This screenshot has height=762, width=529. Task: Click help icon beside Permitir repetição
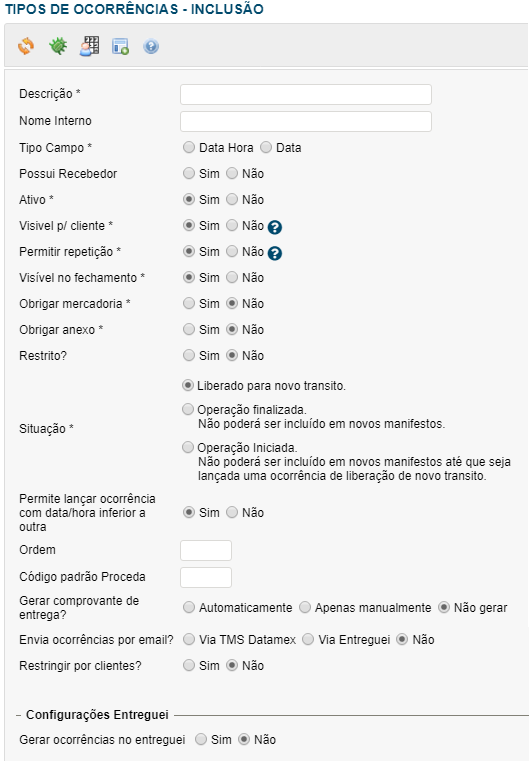[x=275, y=253]
